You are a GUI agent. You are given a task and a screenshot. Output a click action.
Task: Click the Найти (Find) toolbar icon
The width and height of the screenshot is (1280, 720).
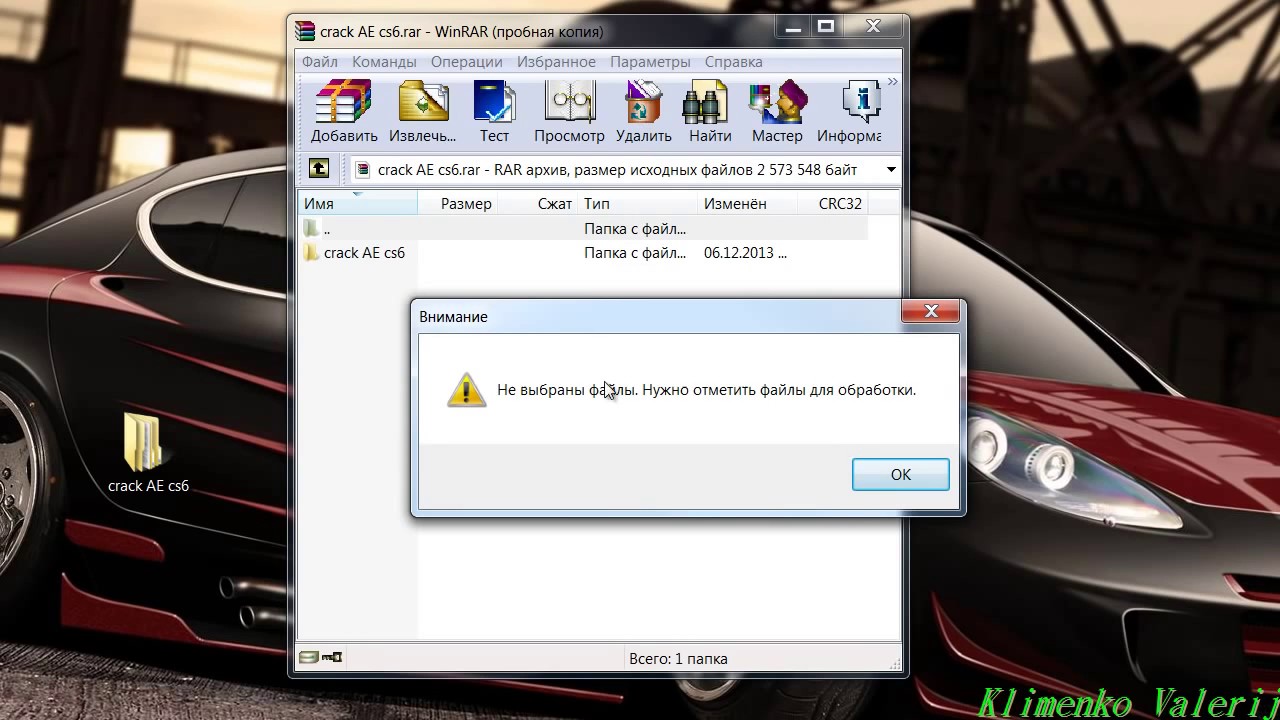pyautogui.click(x=710, y=112)
